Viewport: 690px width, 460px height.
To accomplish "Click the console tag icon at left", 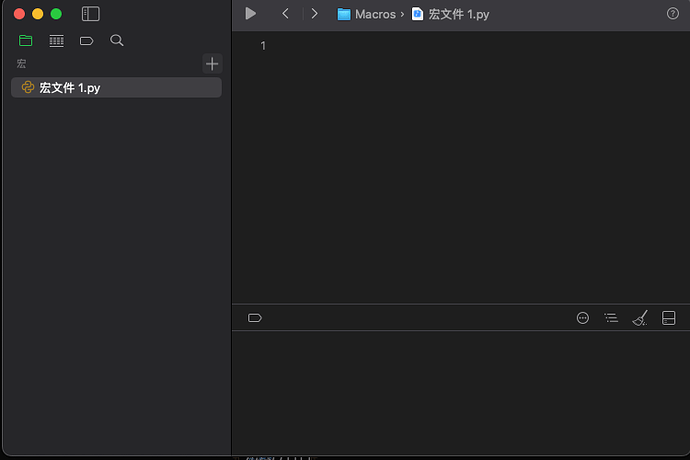I will click(x=255, y=318).
